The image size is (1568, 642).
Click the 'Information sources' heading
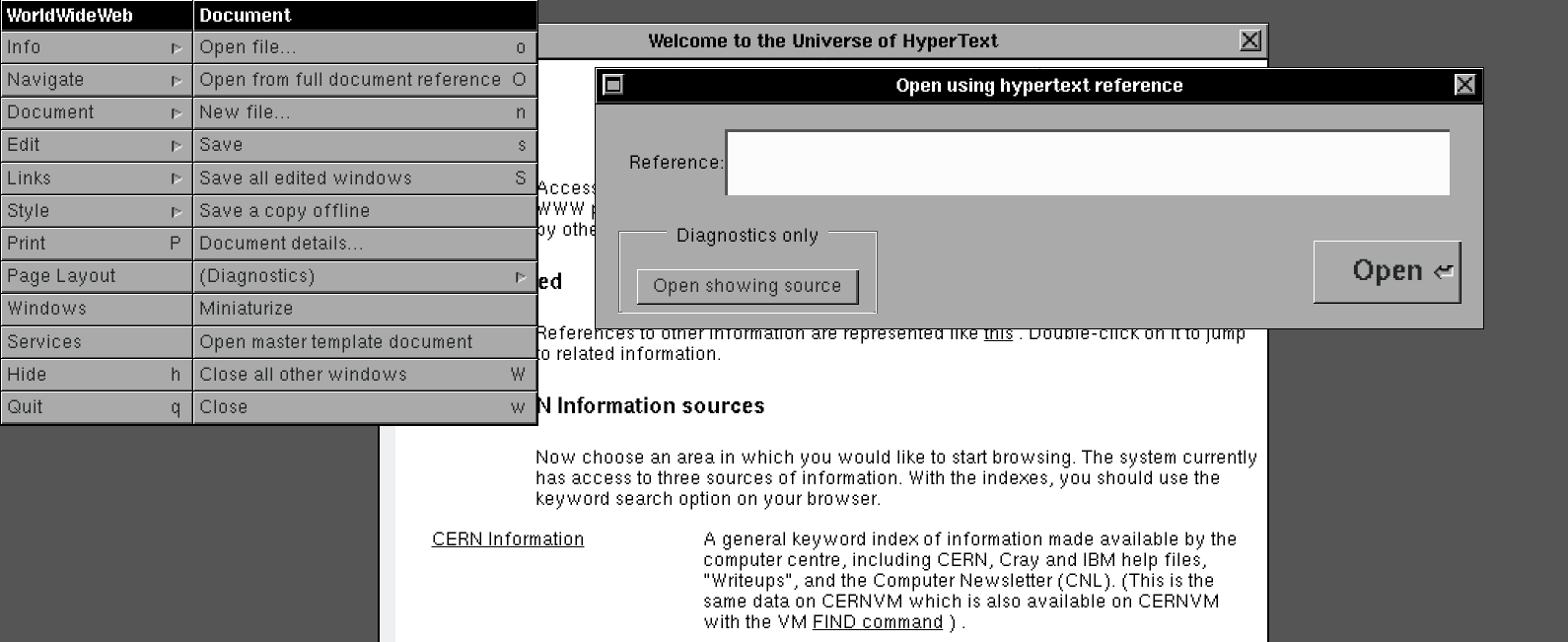[661, 405]
